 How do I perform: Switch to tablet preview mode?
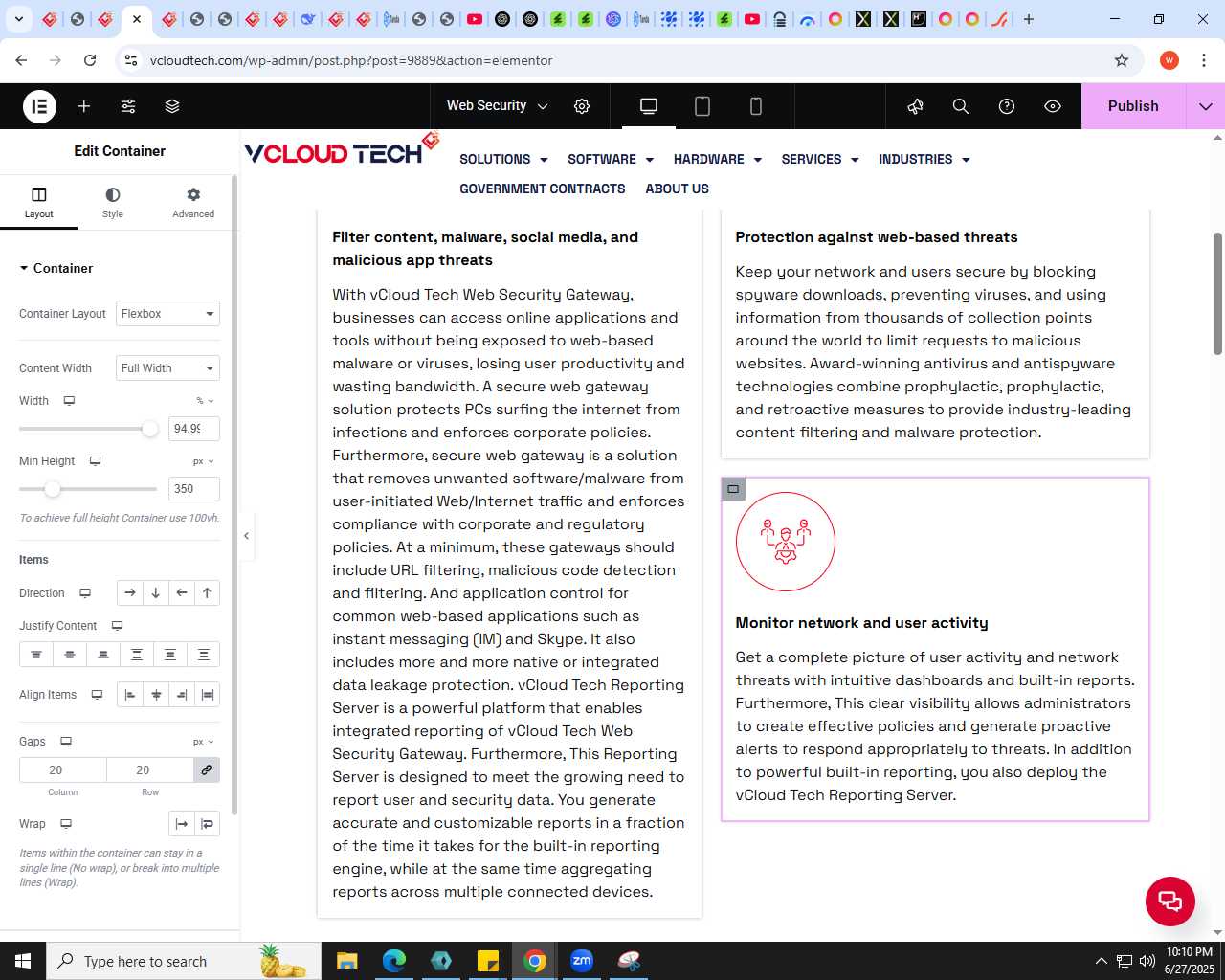[x=702, y=106]
